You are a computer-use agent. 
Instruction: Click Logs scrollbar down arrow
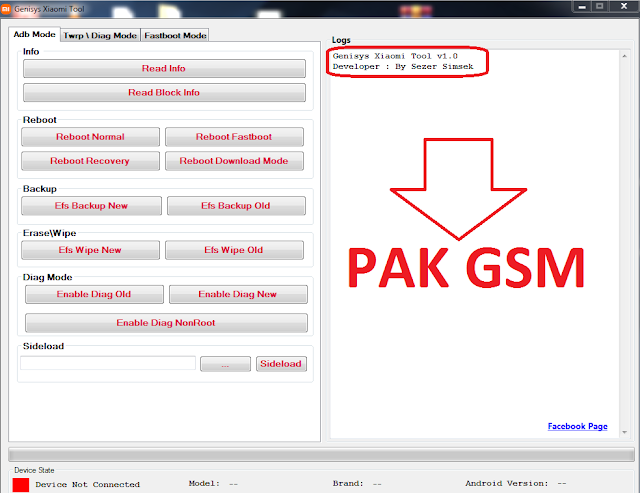624,432
